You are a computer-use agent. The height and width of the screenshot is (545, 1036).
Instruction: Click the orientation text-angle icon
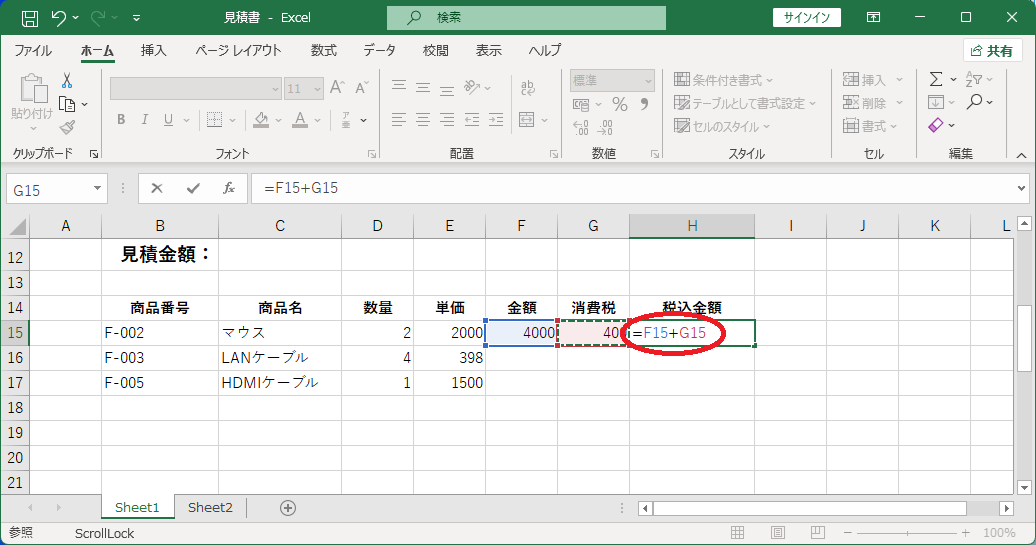(x=472, y=87)
